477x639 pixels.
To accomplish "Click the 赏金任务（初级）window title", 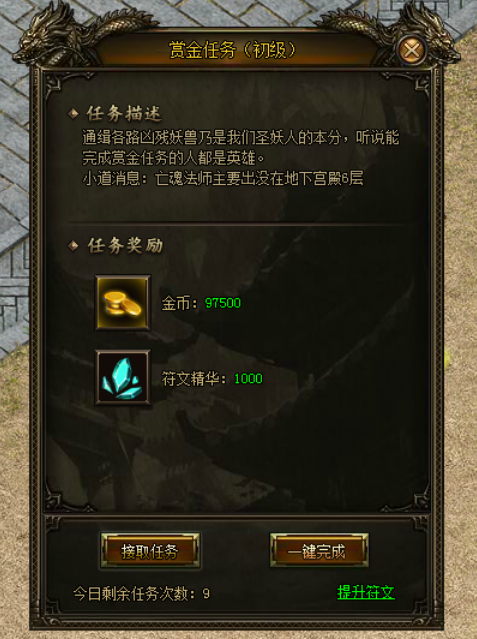I will point(232,51).
